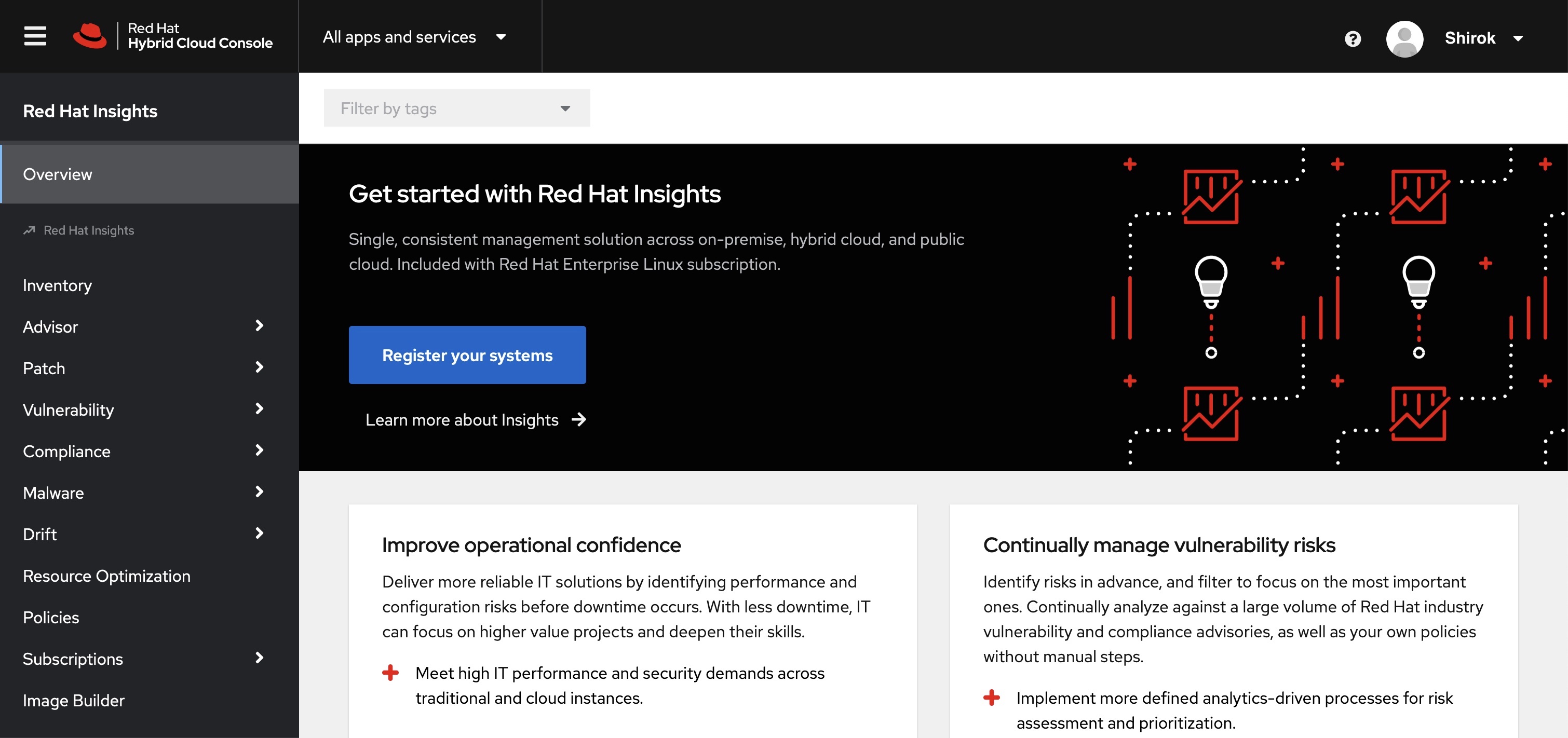Select Inventory in the sidebar
1568x738 pixels.
57,285
